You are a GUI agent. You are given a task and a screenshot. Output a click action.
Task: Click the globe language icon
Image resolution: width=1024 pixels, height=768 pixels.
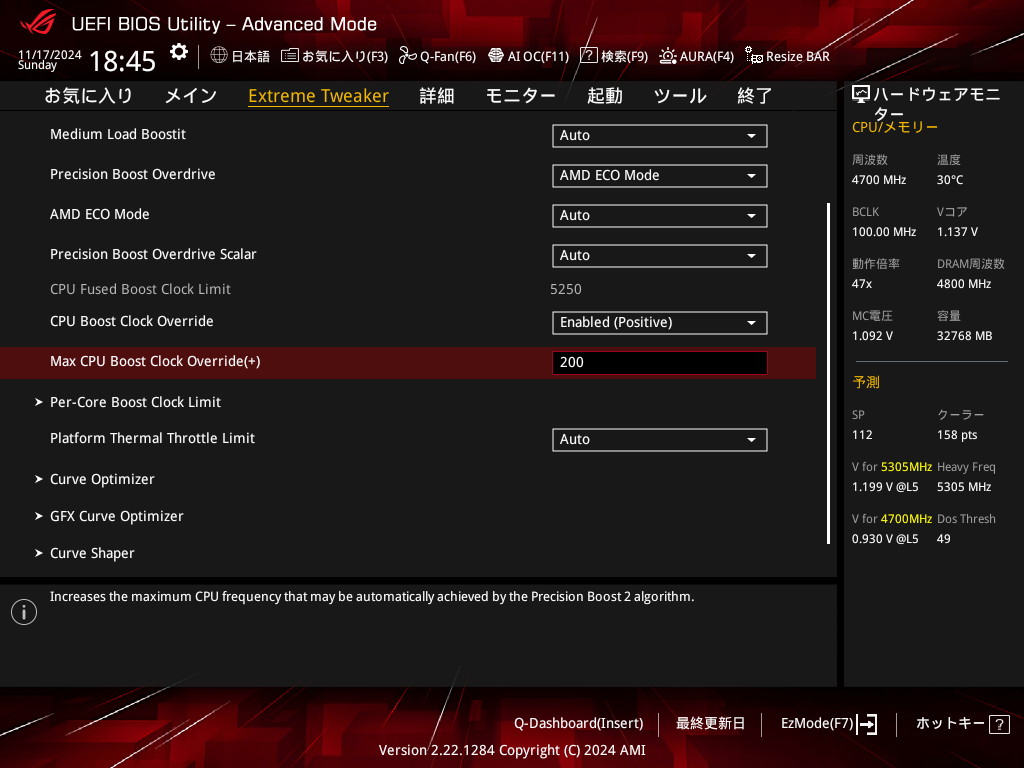coord(219,56)
